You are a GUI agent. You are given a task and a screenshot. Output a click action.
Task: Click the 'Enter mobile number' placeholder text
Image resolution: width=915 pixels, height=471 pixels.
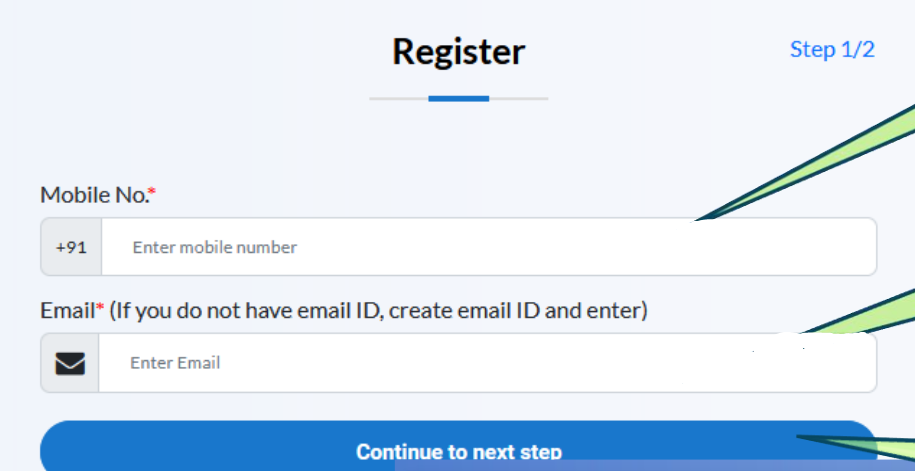coord(215,247)
